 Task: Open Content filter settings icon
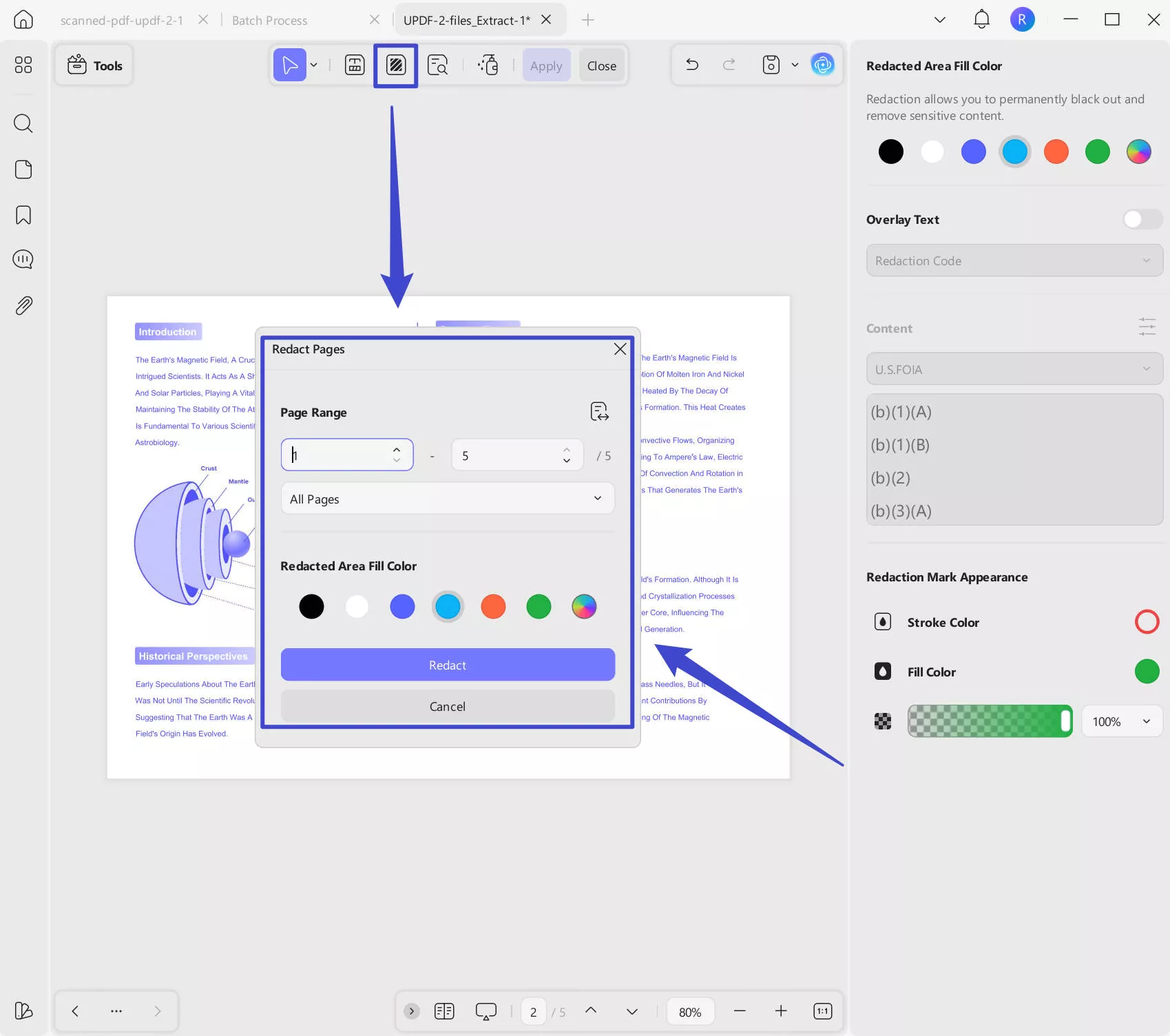click(x=1147, y=327)
